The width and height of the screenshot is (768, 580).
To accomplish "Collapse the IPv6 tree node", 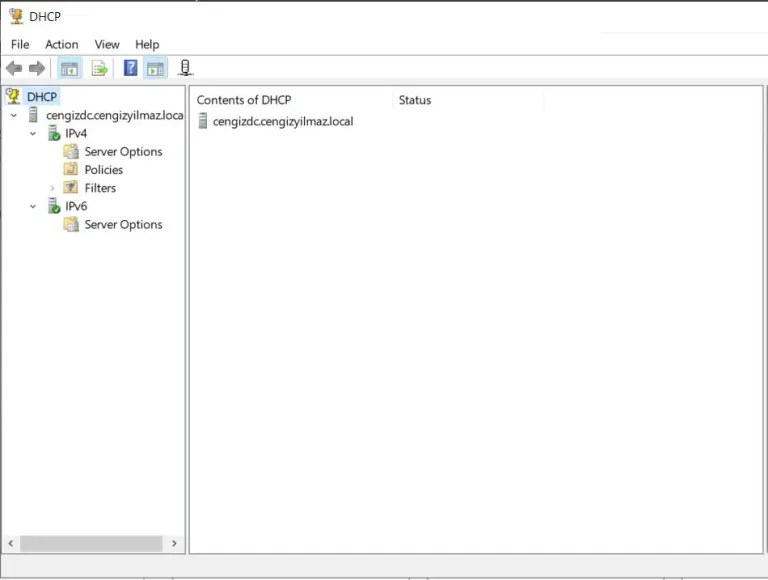I will coord(33,207).
